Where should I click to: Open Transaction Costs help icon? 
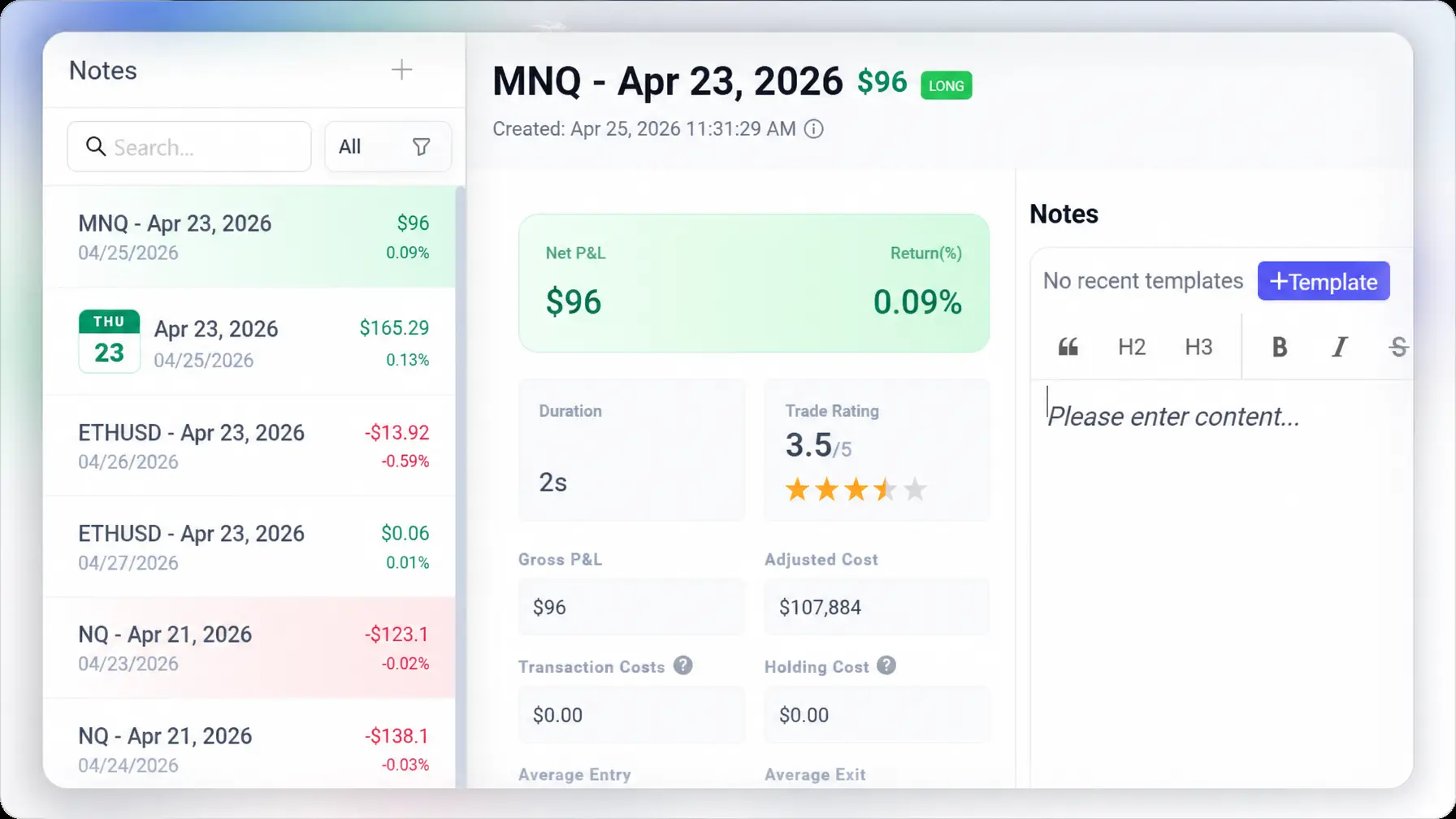click(x=683, y=665)
